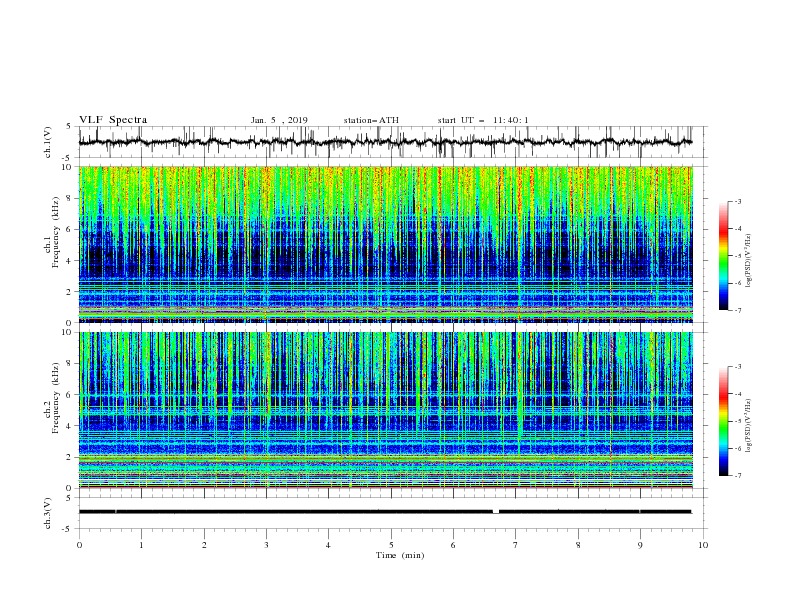The width and height of the screenshot is (792, 612).
Task: Click the time axis tick label '4'
Action: (x=328, y=545)
